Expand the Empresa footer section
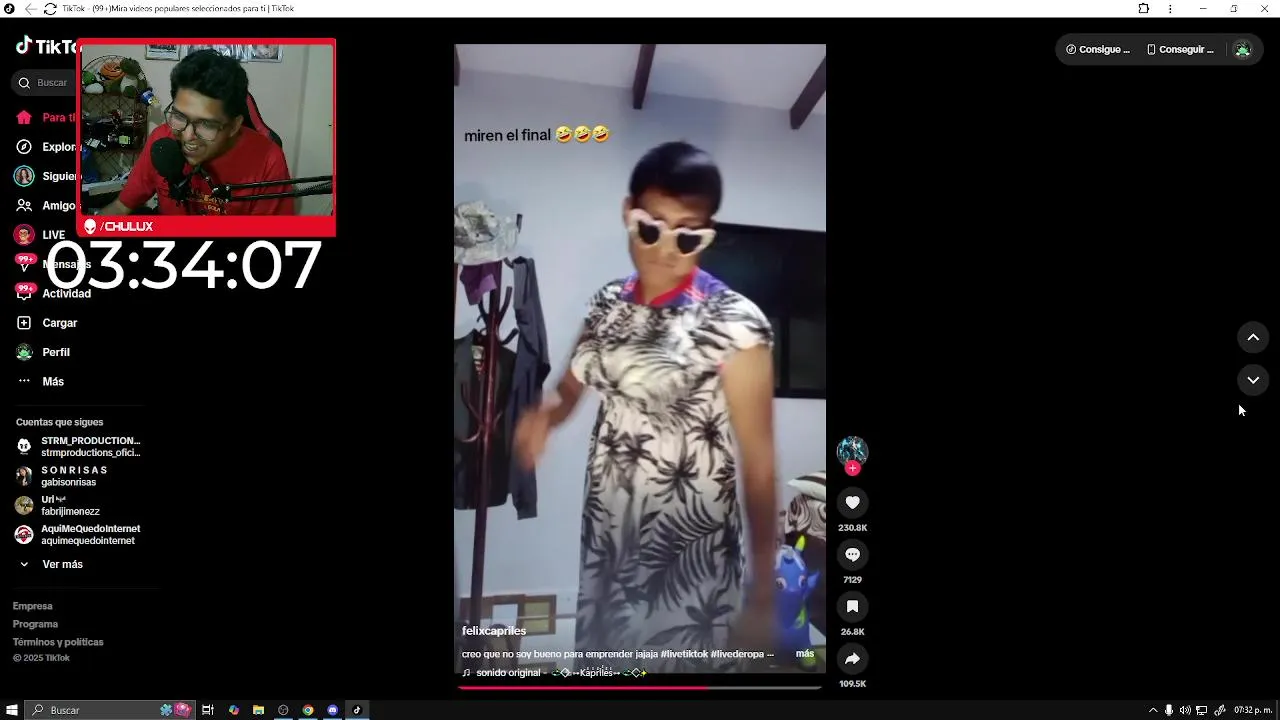1280x720 pixels. (33, 606)
